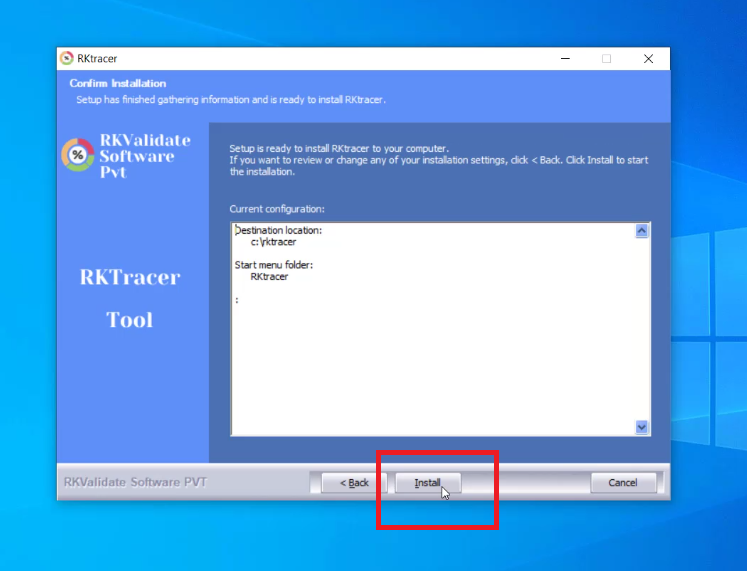Viewport: 747px width, 571px height.
Task: Click the RKValidate percent logo icon
Action: click(x=78, y=155)
